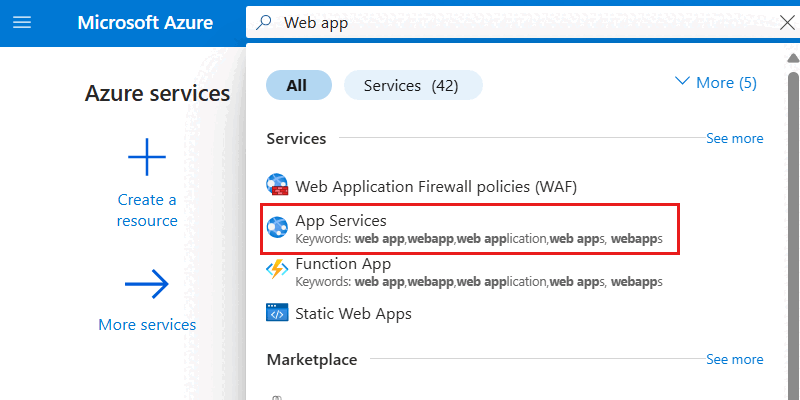Click the App Services globe icon

click(277, 228)
